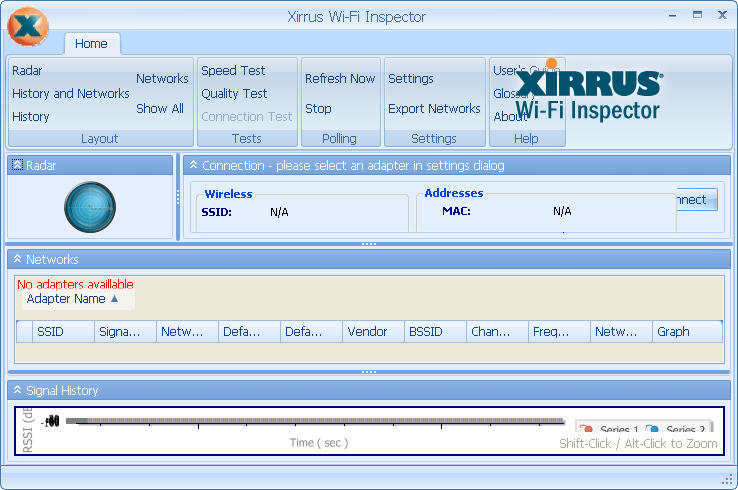The image size is (738, 490).
Task: Run the Speed Test
Action: (x=233, y=71)
